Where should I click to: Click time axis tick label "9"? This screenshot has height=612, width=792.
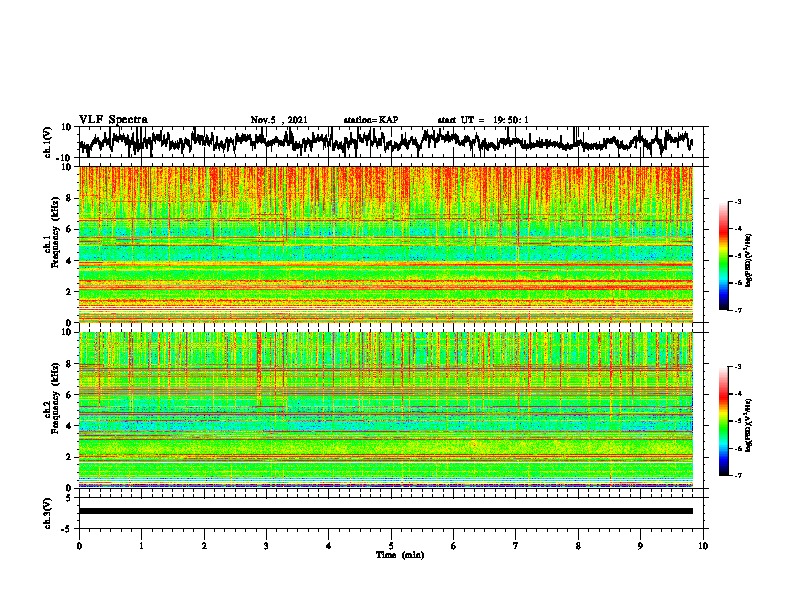[640, 546]
